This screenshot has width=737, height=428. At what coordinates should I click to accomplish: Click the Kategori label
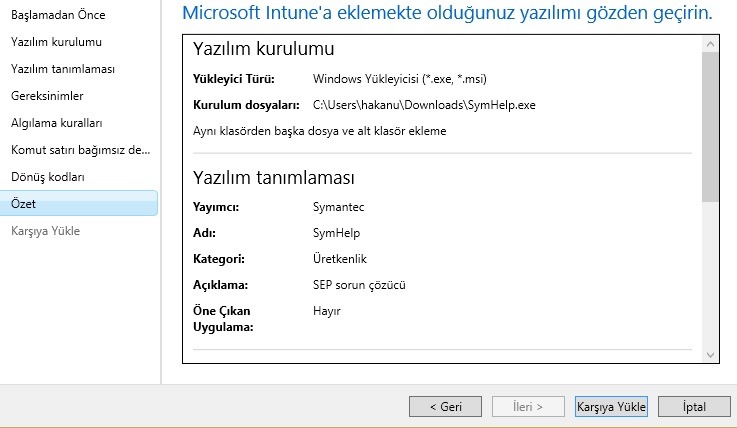pos(219,259)
